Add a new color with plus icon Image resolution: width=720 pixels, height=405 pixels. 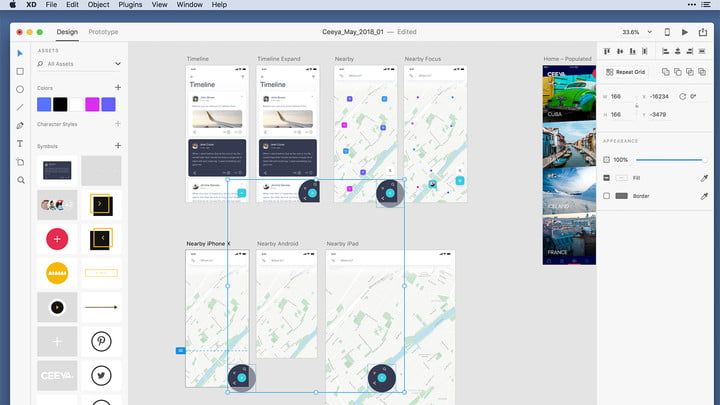117,88
